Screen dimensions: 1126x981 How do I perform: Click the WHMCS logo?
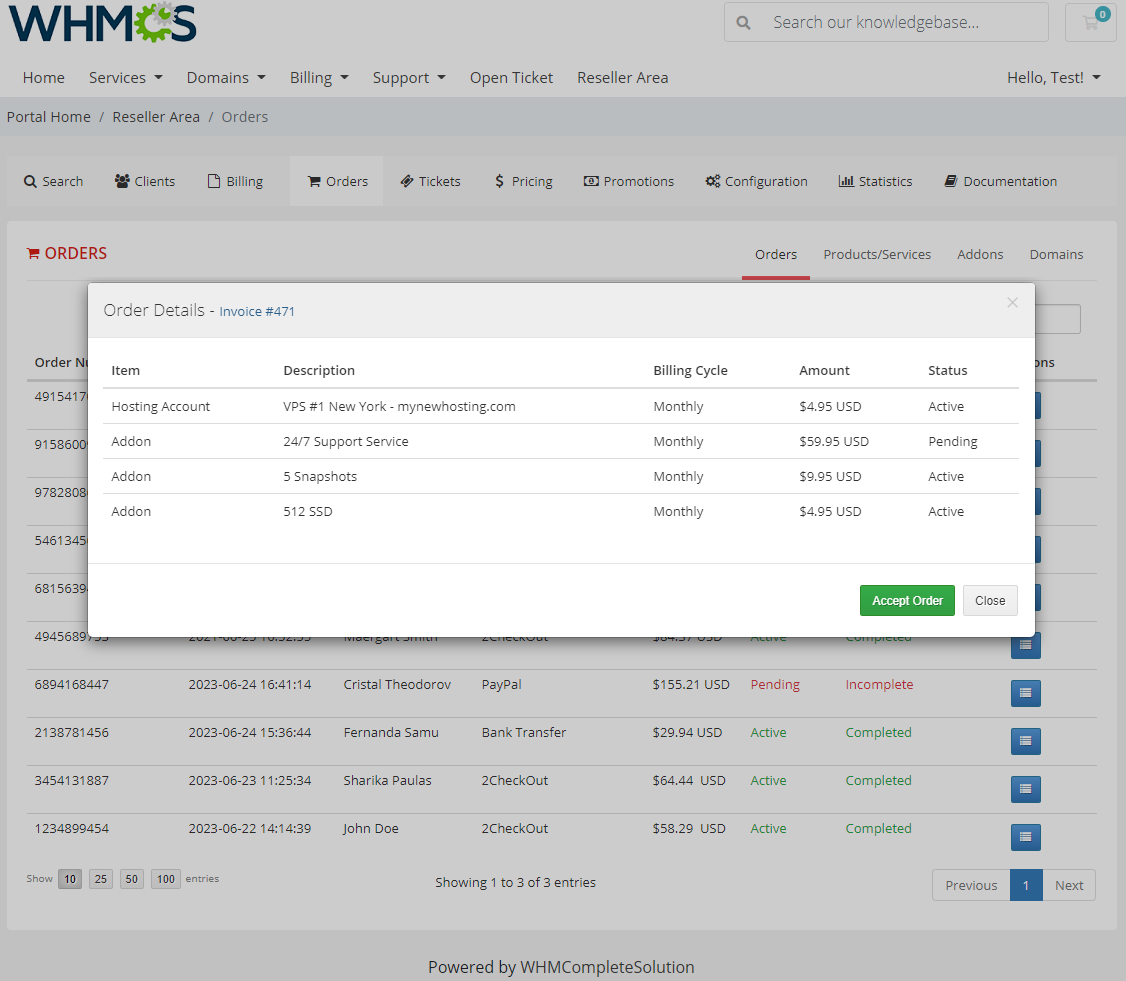[102, 22]
